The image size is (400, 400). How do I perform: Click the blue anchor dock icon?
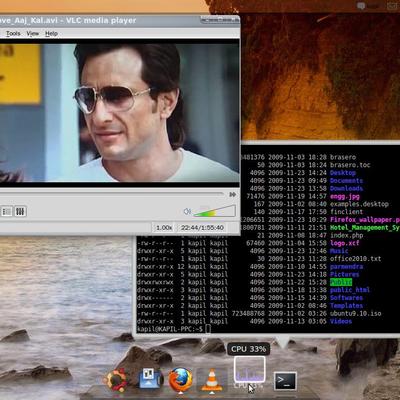150,379
